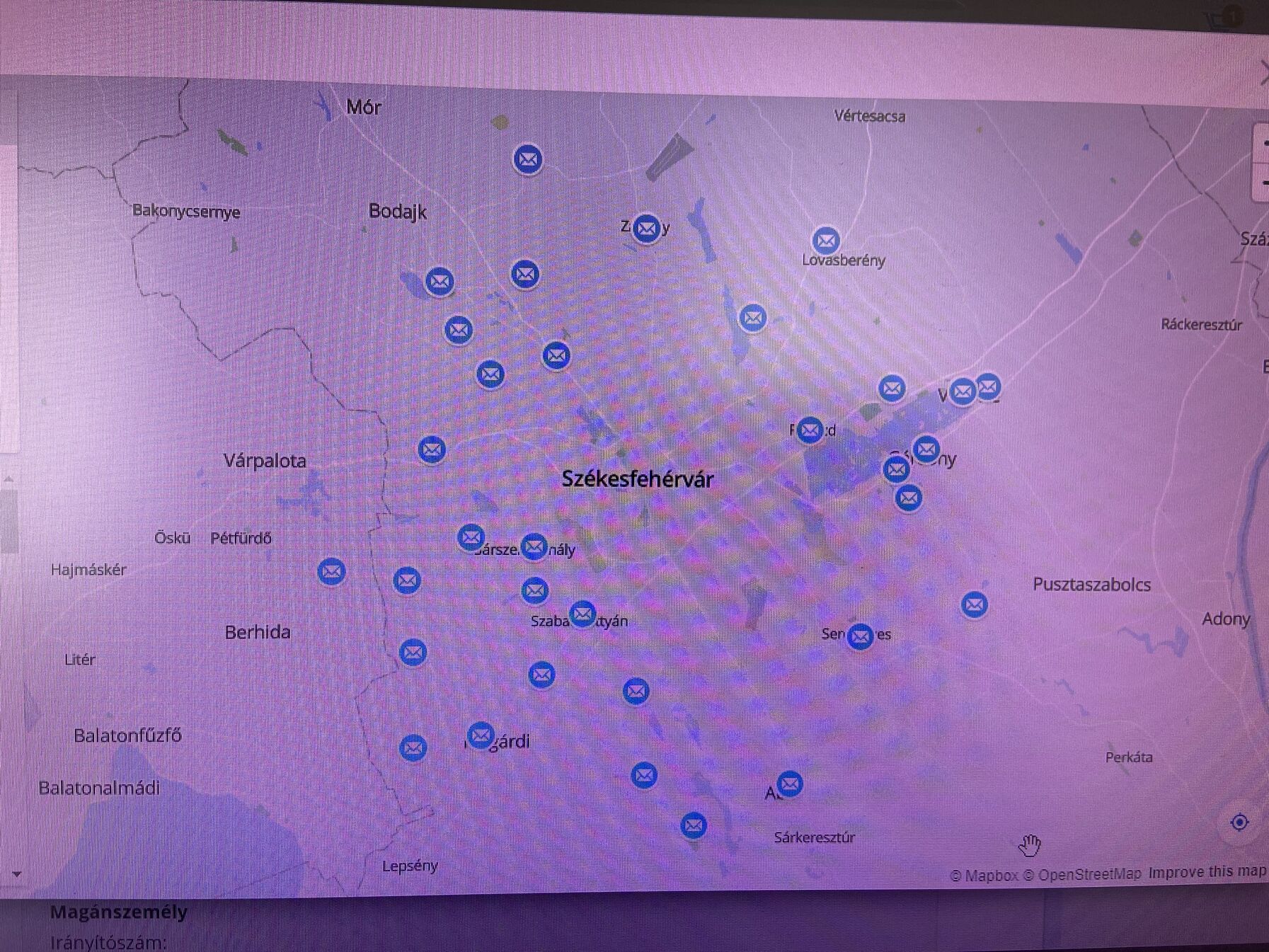This screenshot has height=952, width=1269.
Task: Click the Improve this map link
Action: (x=1207, y=872)
